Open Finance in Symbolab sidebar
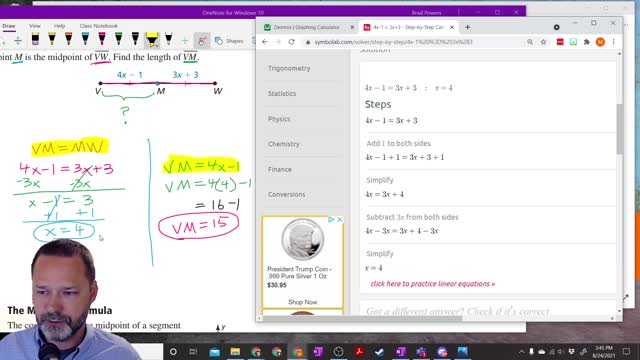This screenshot has width=640, height=360. click(280, 169)
